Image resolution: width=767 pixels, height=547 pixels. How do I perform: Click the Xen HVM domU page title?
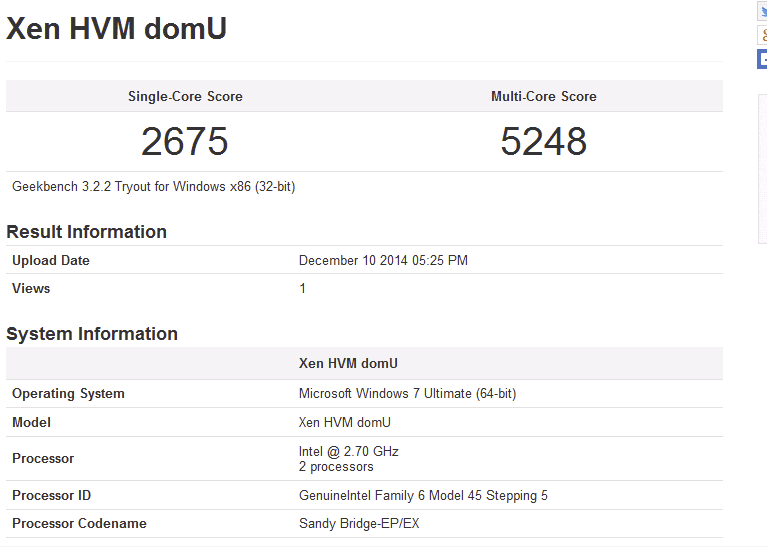(x=117, y=29)
